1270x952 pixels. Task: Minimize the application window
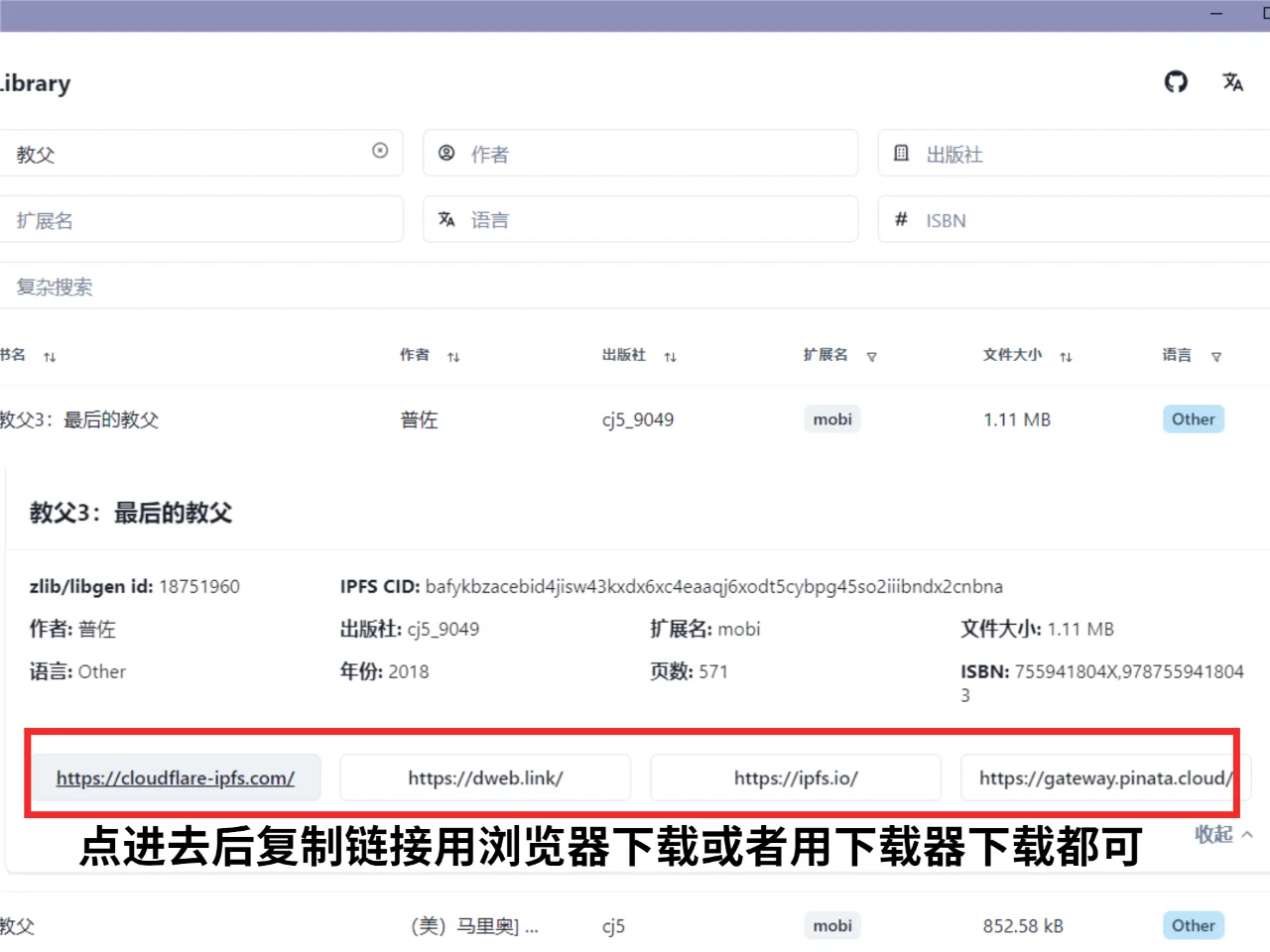1216,14
